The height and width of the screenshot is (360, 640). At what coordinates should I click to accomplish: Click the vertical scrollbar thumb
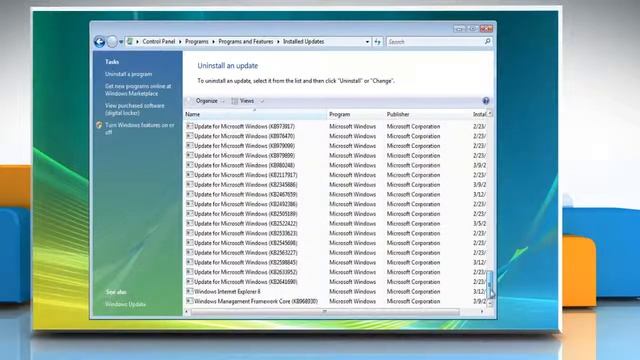pos(490,284)
